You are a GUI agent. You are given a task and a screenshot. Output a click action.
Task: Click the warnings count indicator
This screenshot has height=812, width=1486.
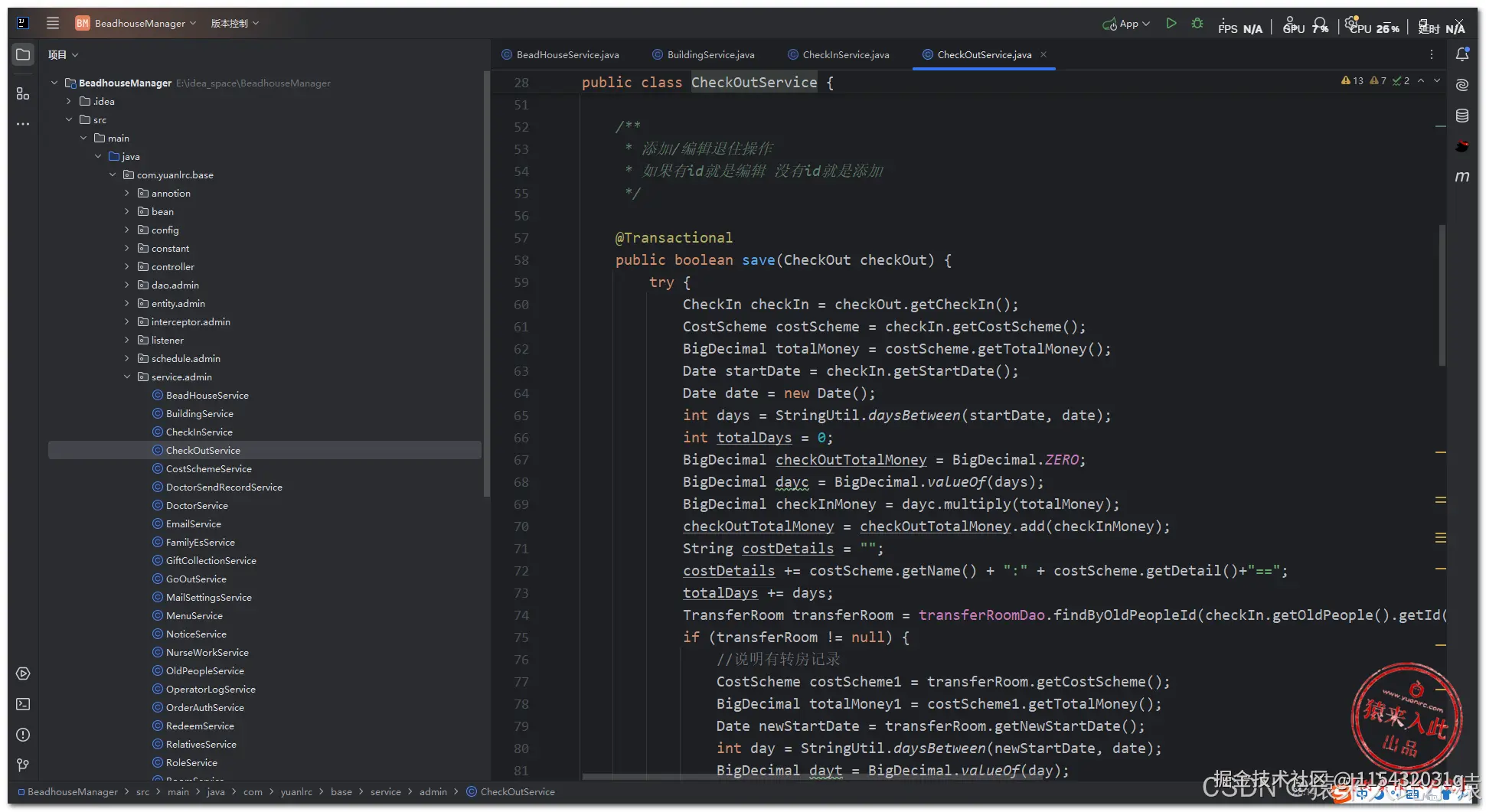pos(1352,80)
